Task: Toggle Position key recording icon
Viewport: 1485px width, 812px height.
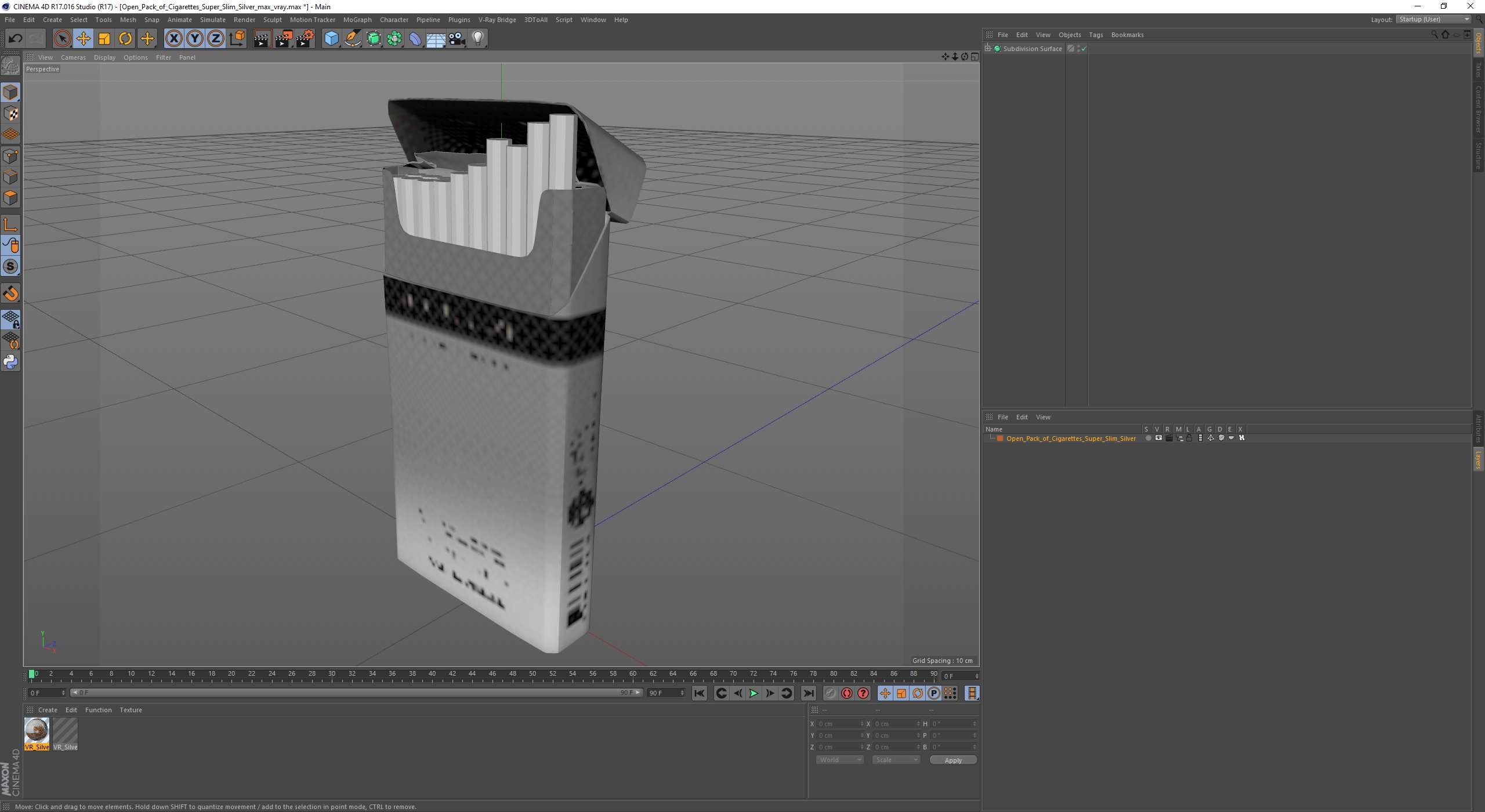Action: (885, 693)
